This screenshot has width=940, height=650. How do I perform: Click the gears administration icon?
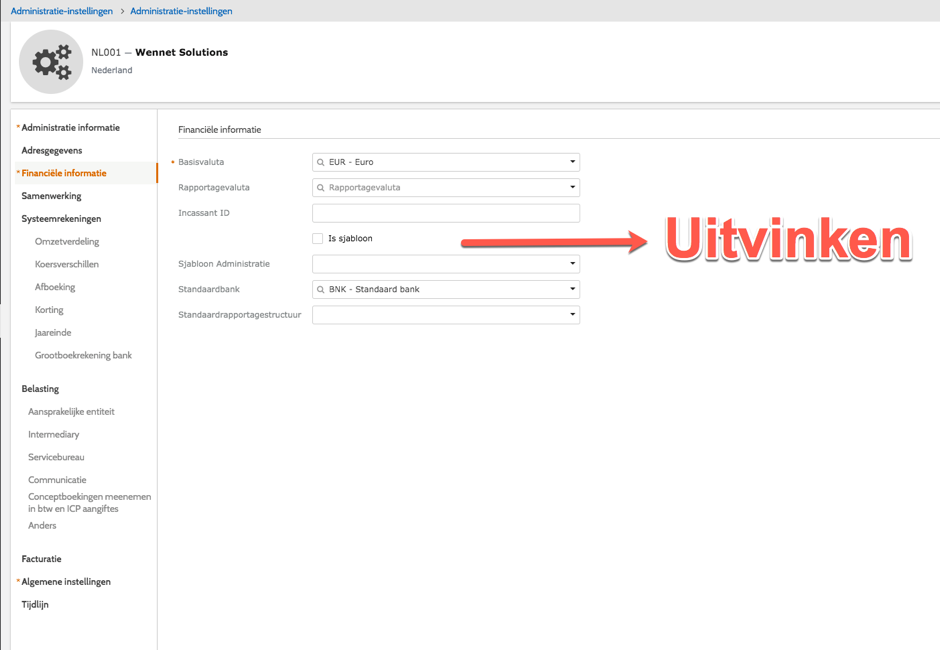pos(51,62)
